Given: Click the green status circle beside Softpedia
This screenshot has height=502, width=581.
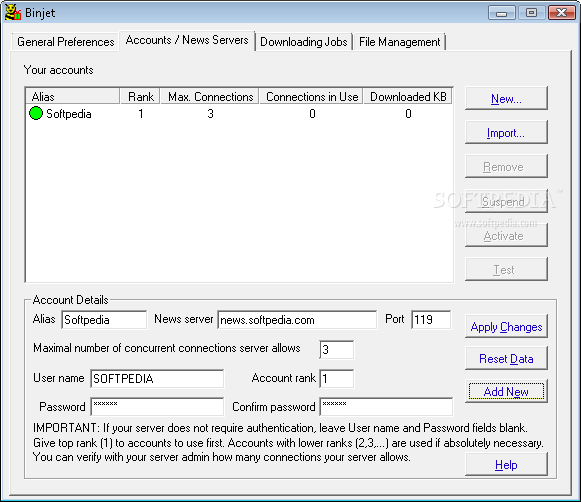Looking at the screenshot, I should point(36,113).
